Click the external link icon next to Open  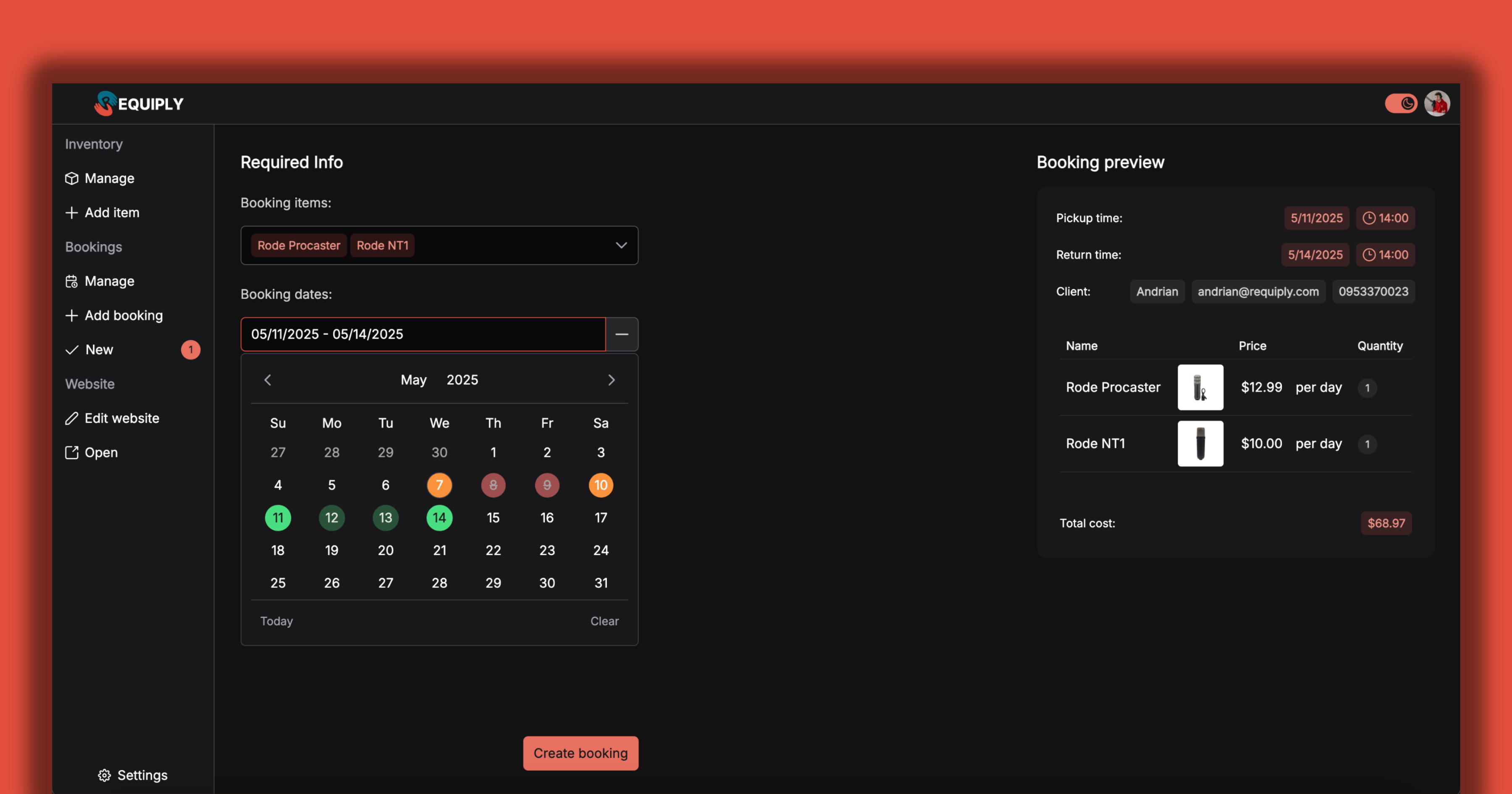[71, 452]
